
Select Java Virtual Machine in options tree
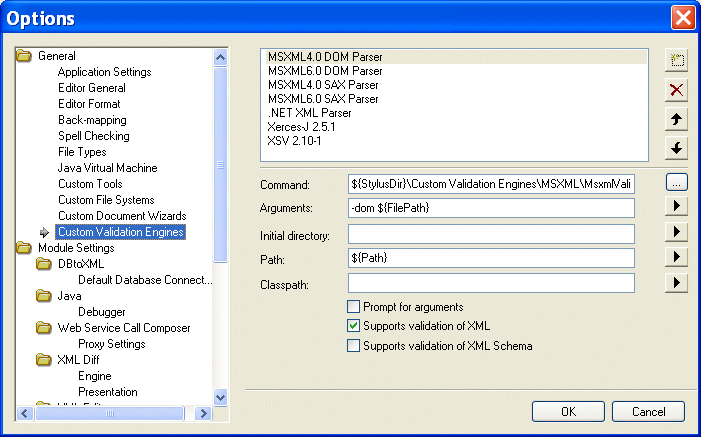pos(107,168)
